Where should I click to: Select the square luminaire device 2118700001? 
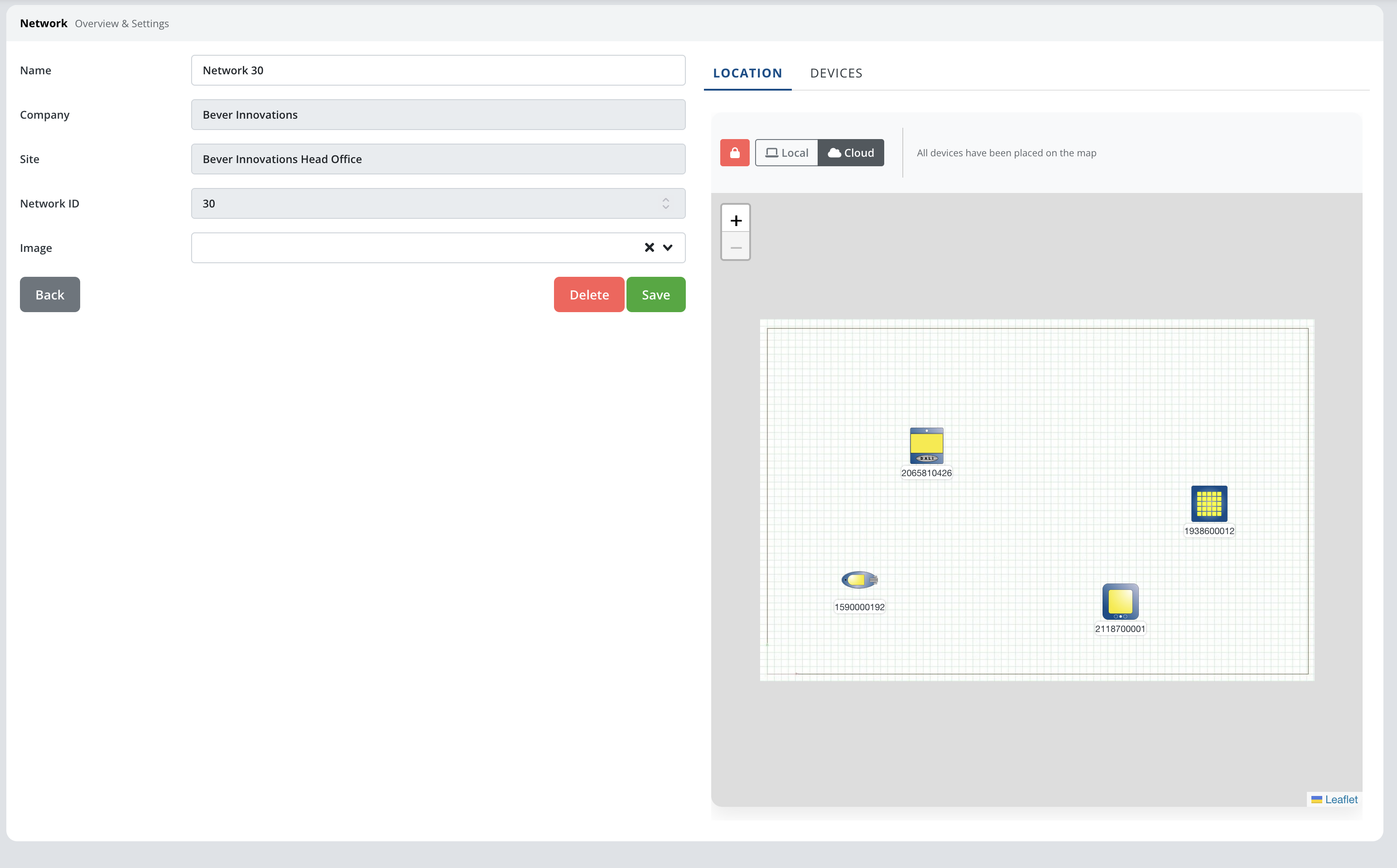point(1120,601)
